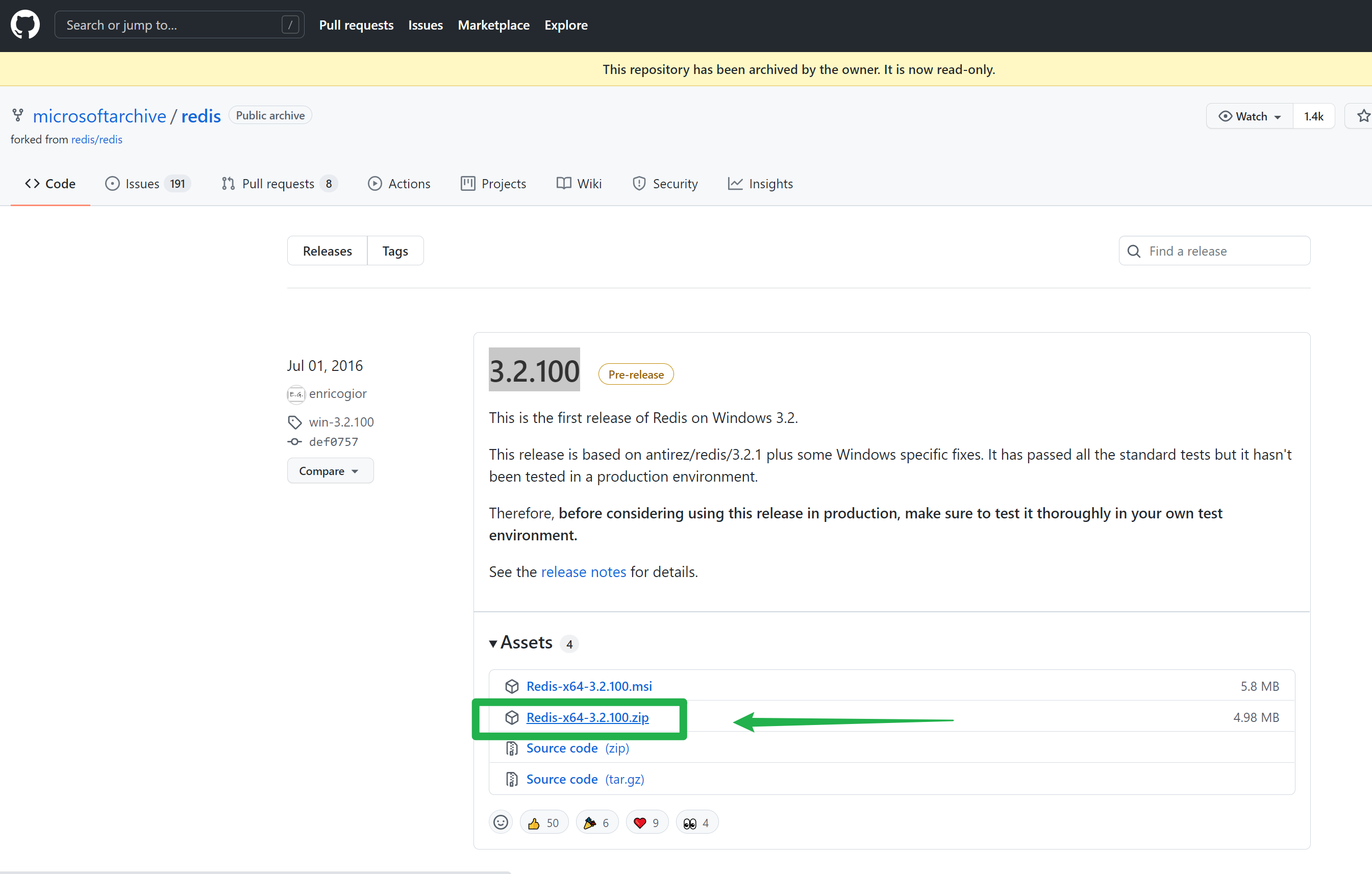Open the Issues repository tab
Screen dimensions: 1372x874
pyautogui.click(x=147, y=184)
